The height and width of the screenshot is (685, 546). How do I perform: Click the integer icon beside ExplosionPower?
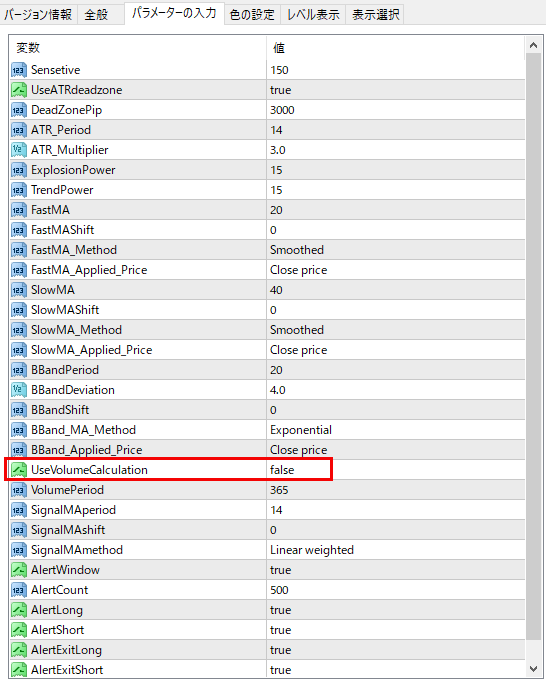click(19, 170)
